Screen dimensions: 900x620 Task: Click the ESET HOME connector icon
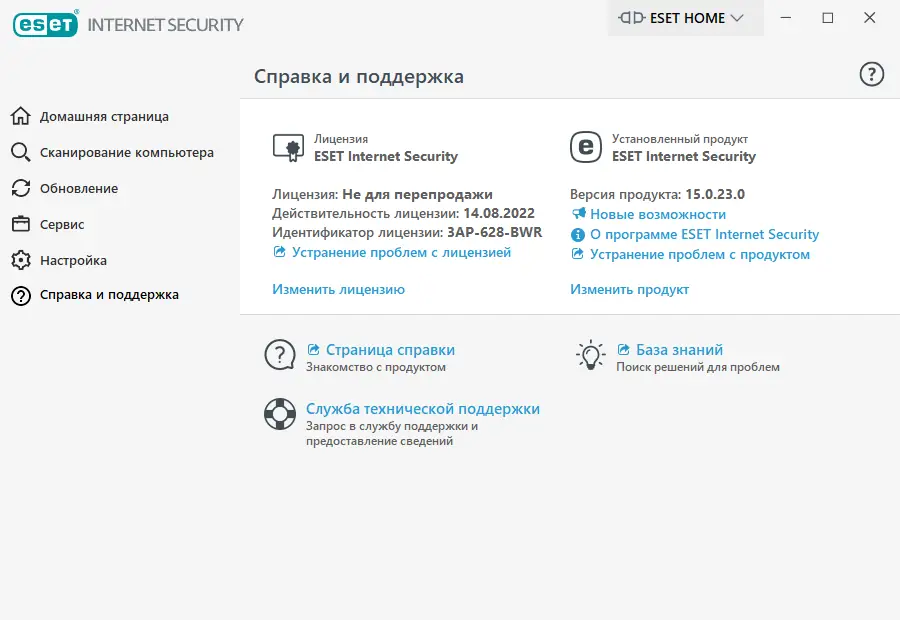click(x=631, y=18)
